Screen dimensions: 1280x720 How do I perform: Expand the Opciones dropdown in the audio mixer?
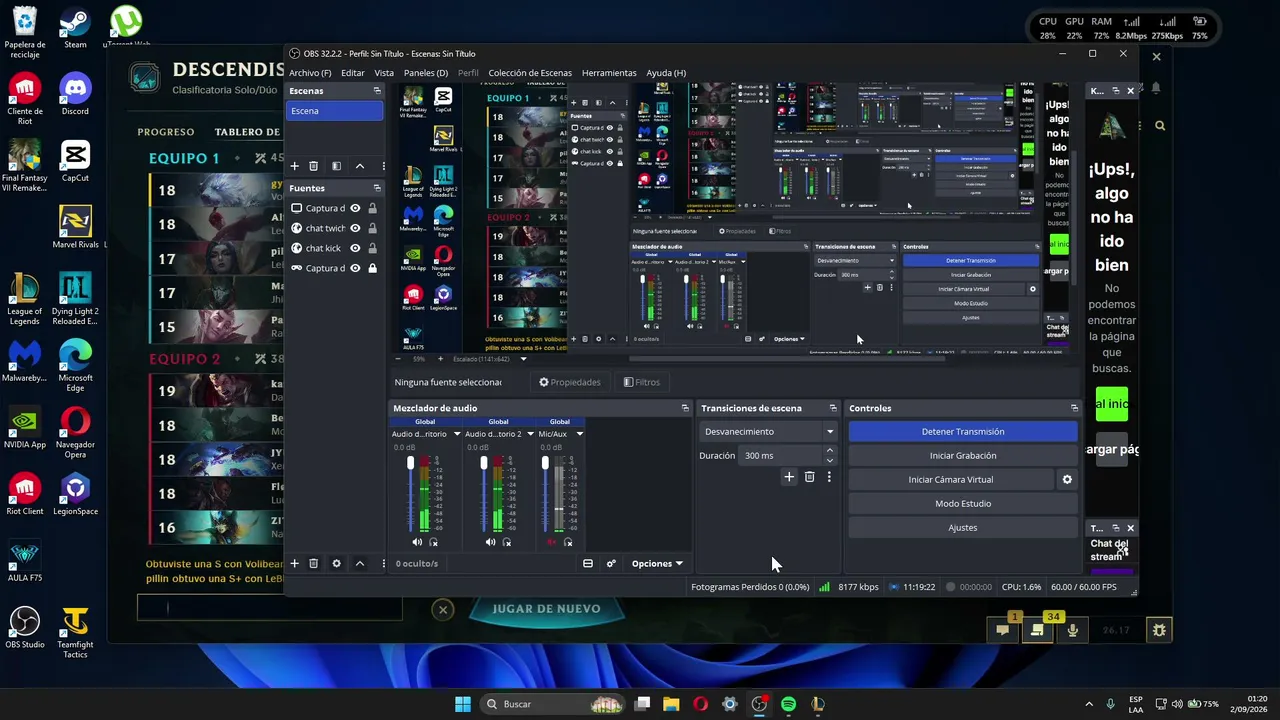tap(657, 563)
